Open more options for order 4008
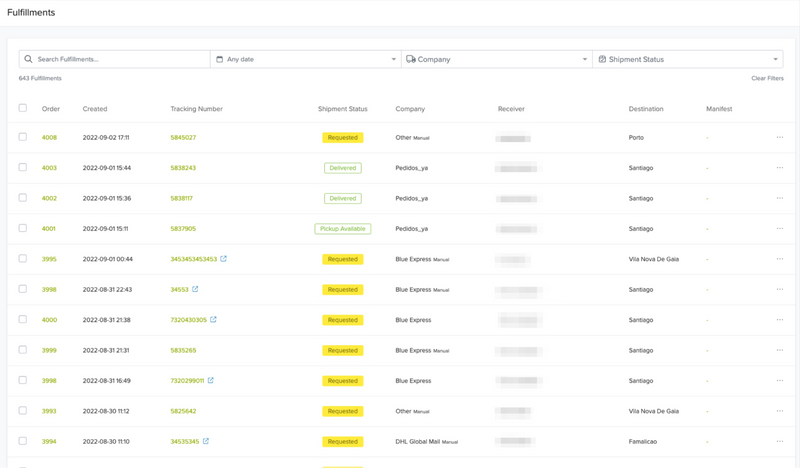 tap(780, 138)
